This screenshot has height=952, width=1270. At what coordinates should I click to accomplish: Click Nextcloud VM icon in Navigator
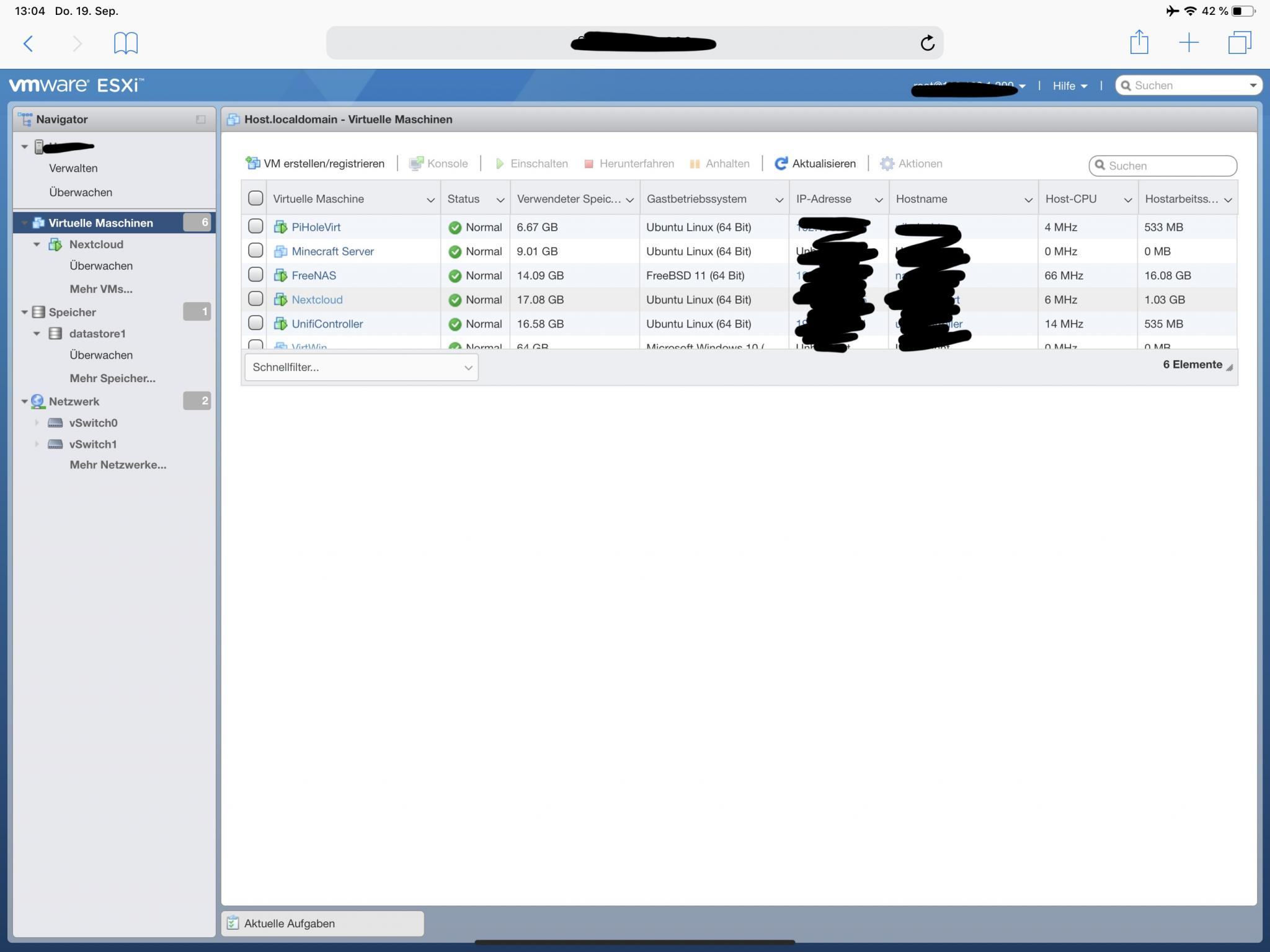(55, 244)
